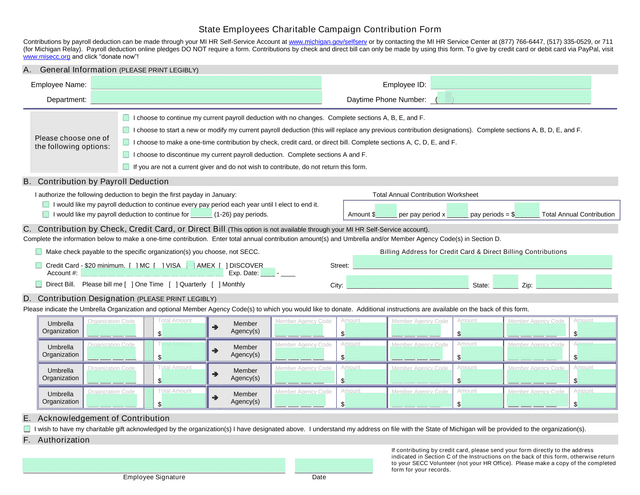The width and height of the screenshot is (640, 495).
Task: Click the authorization Date field
Action: pos(334,466)
